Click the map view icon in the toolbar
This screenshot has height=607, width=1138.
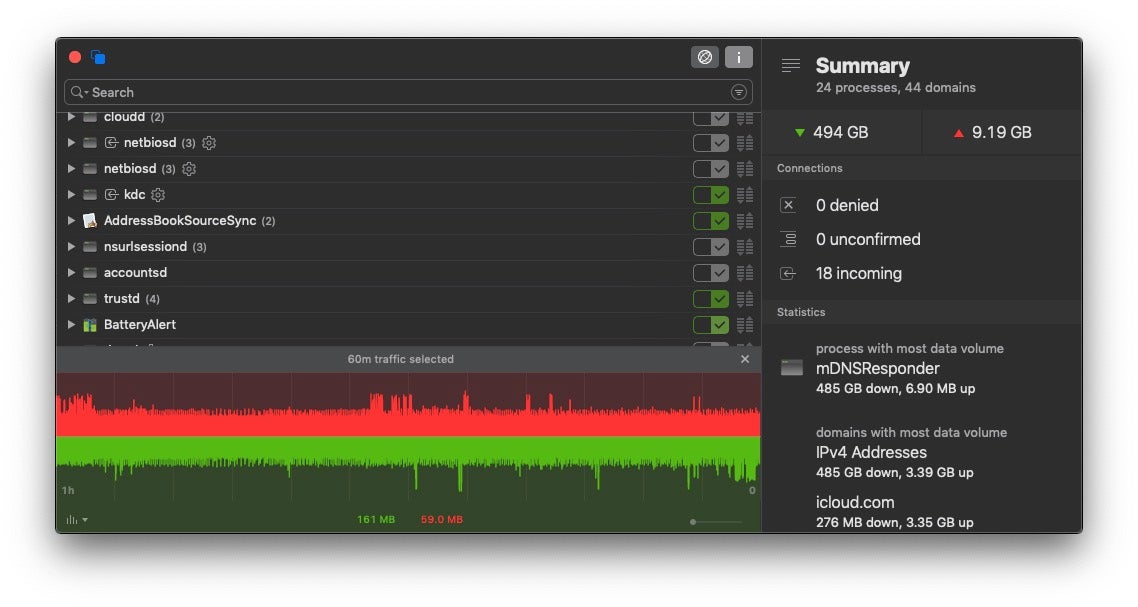click(x=704, y=58)
